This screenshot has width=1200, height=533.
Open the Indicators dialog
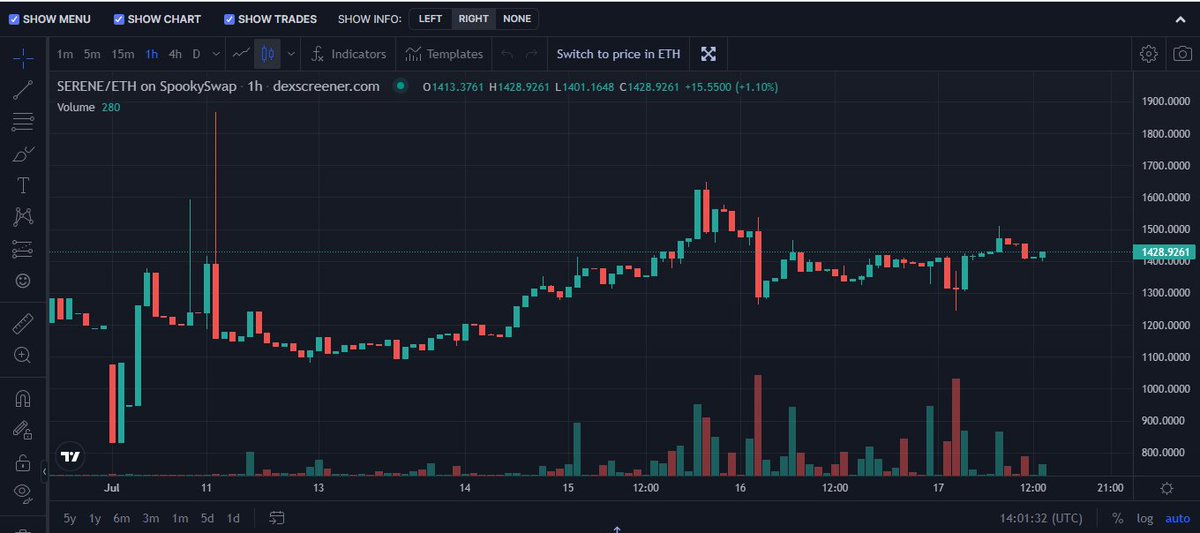(348, 54)
